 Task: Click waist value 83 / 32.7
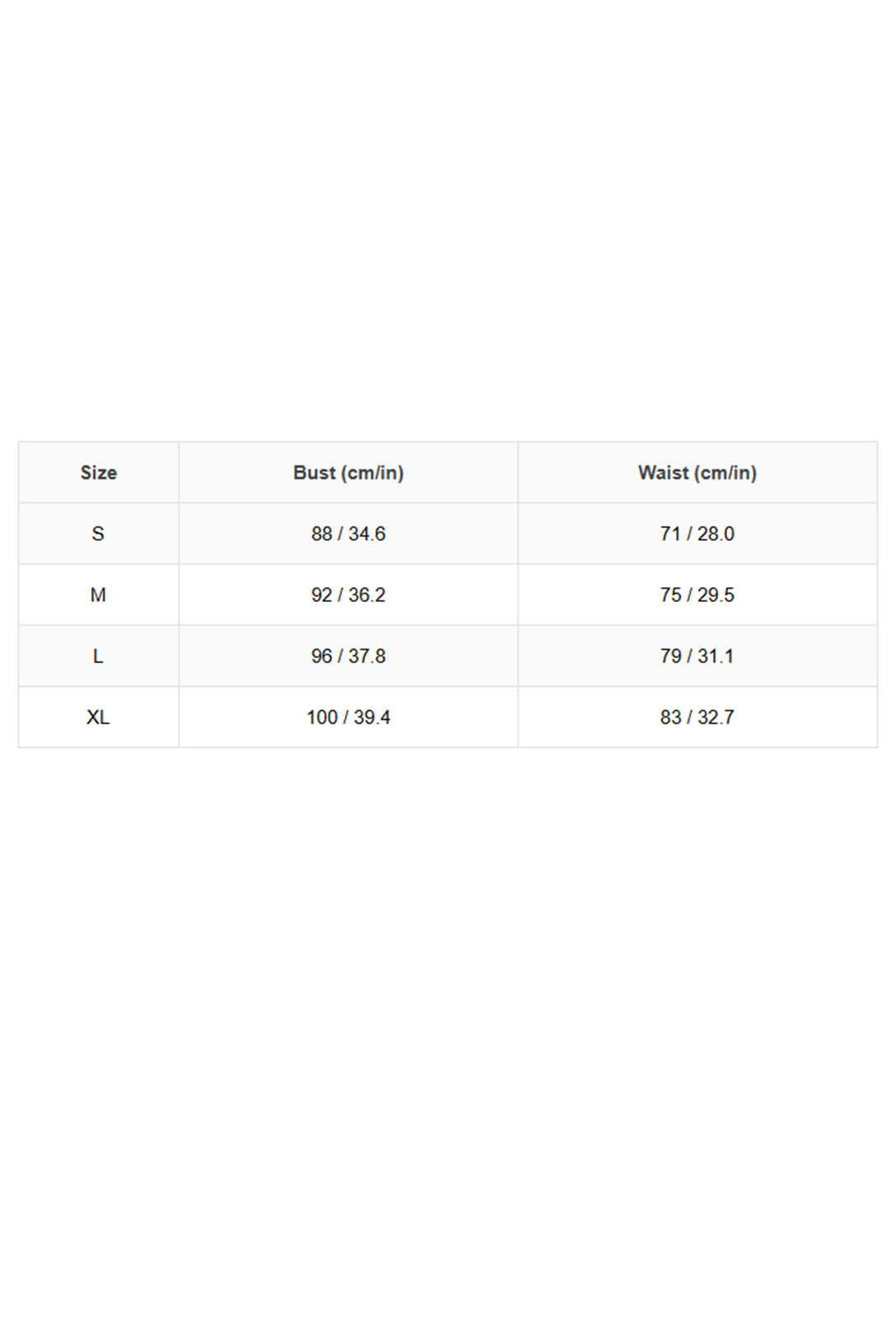697,717
